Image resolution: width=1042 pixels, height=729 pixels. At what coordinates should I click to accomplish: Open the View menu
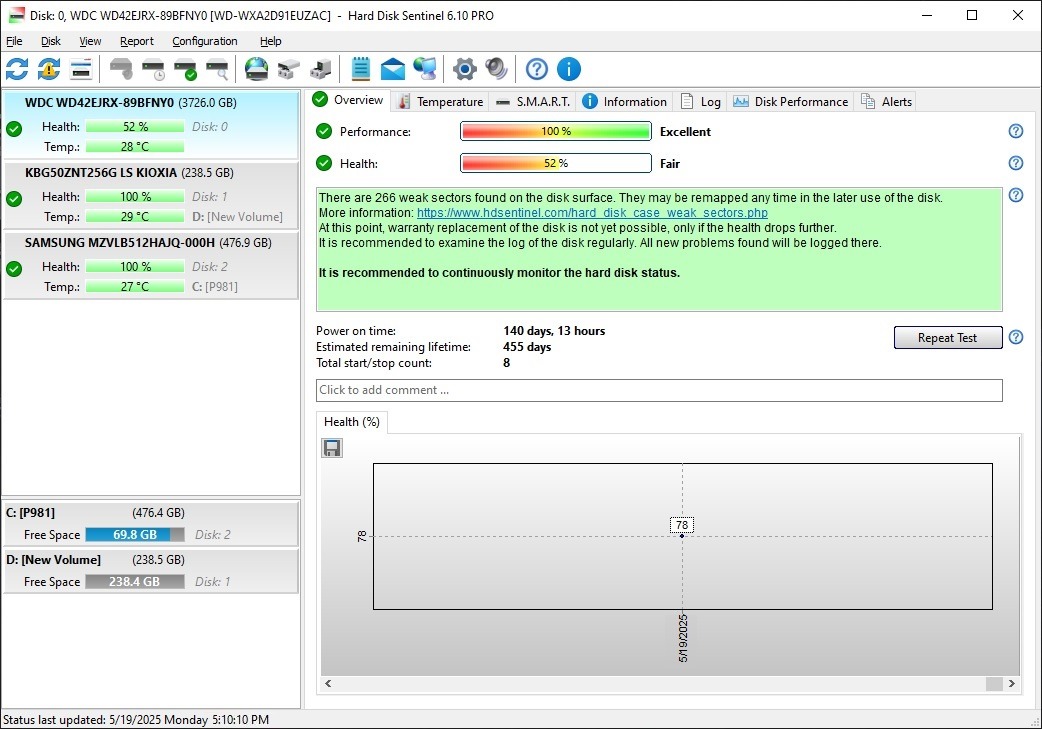(90, 41)
